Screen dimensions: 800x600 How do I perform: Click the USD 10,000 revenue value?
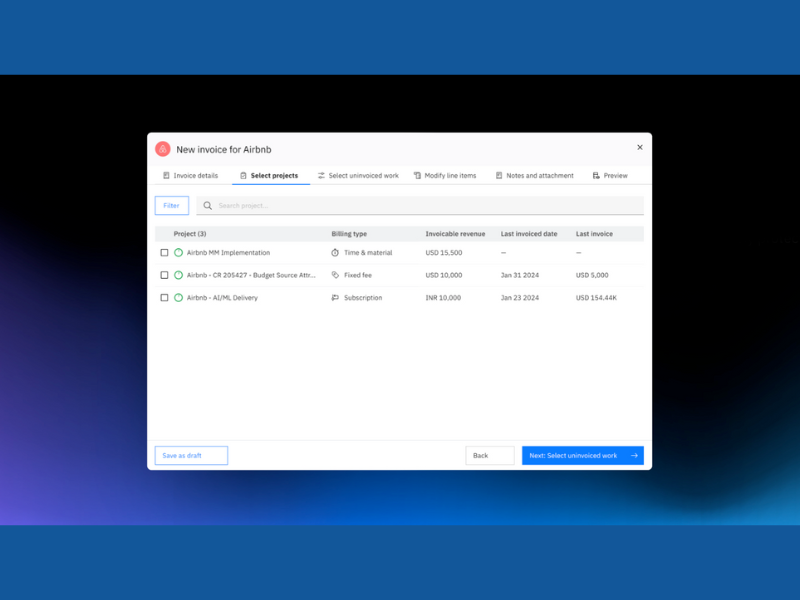pyautogui.click(x=444, y=275)
